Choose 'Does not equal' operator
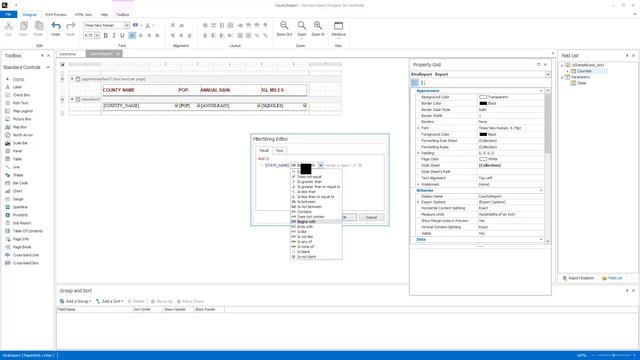This screenshot has width=640, height=360. click(x=316, y=177)
